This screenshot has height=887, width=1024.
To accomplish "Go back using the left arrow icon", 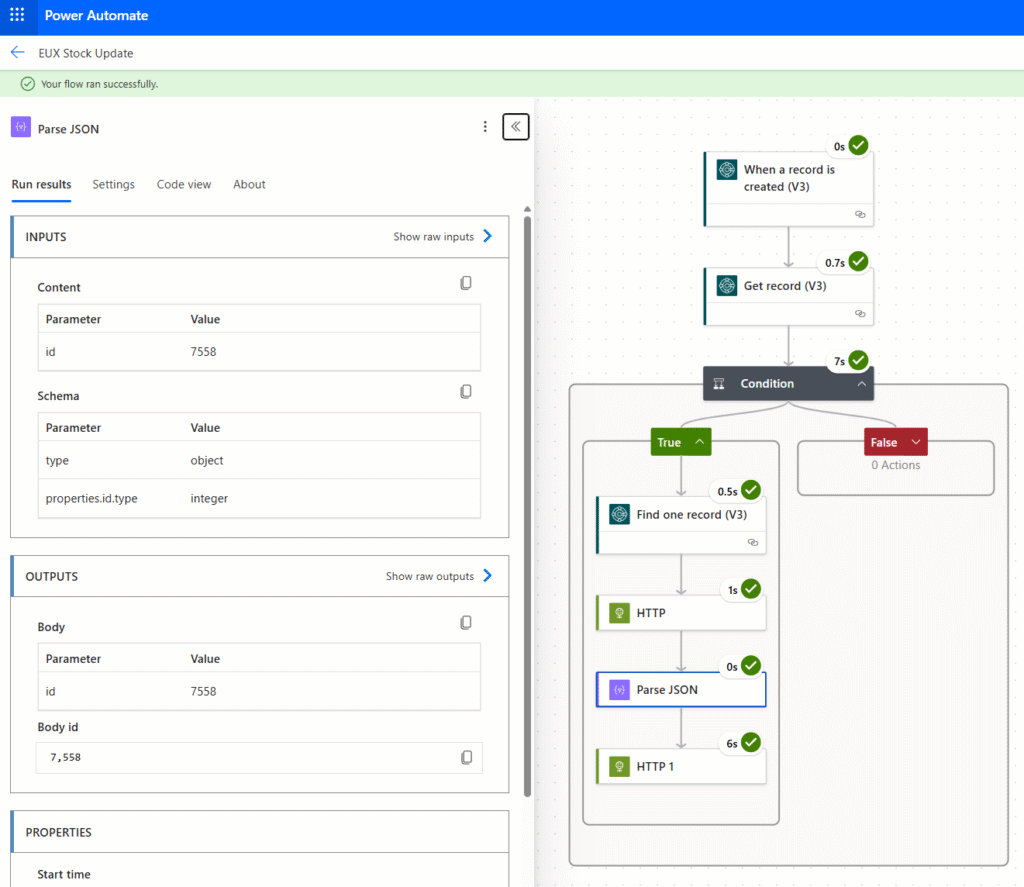I will 18,52.
